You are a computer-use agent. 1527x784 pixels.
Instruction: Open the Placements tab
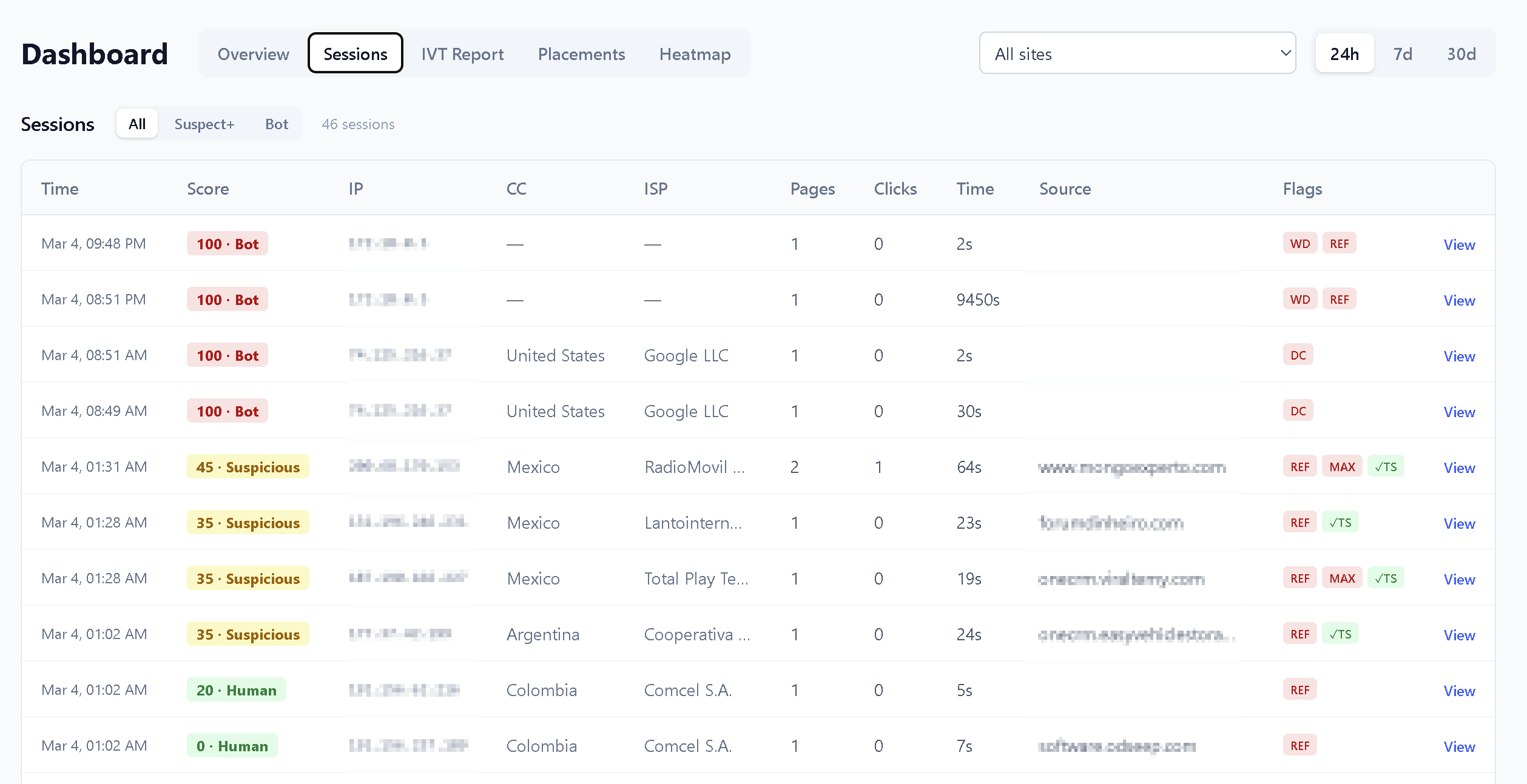[581, 54]
